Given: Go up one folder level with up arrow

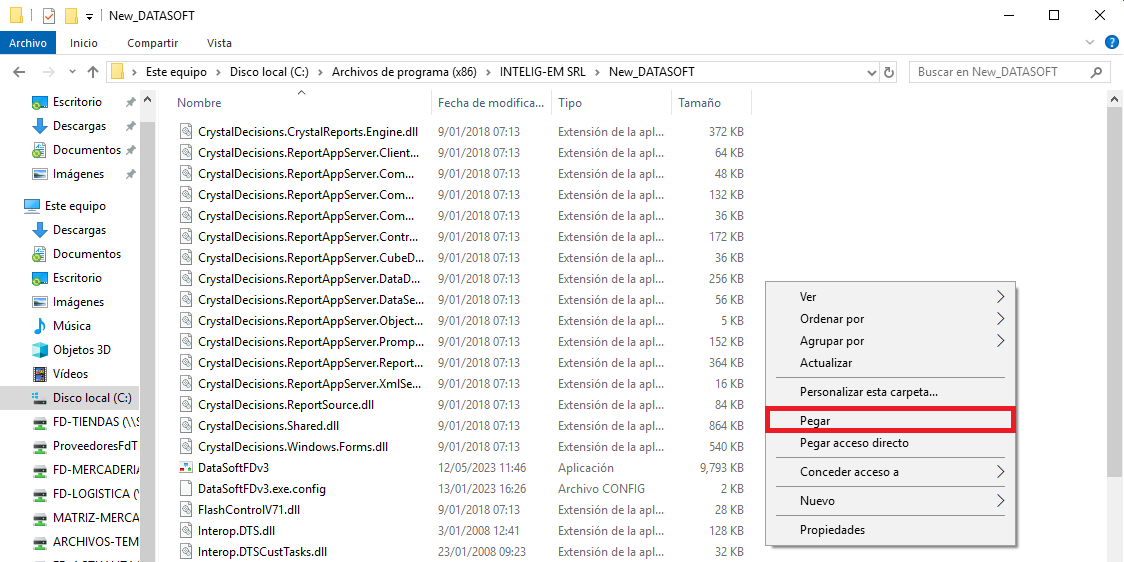Looking at the screenshot, I should [92, 72].
